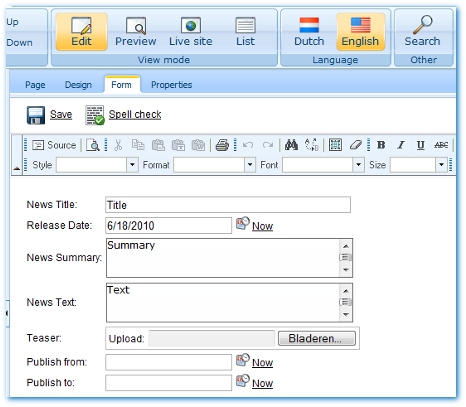466x407 pixels.
Task: Toggle Italic formatting
Action: tap(401, 145)
